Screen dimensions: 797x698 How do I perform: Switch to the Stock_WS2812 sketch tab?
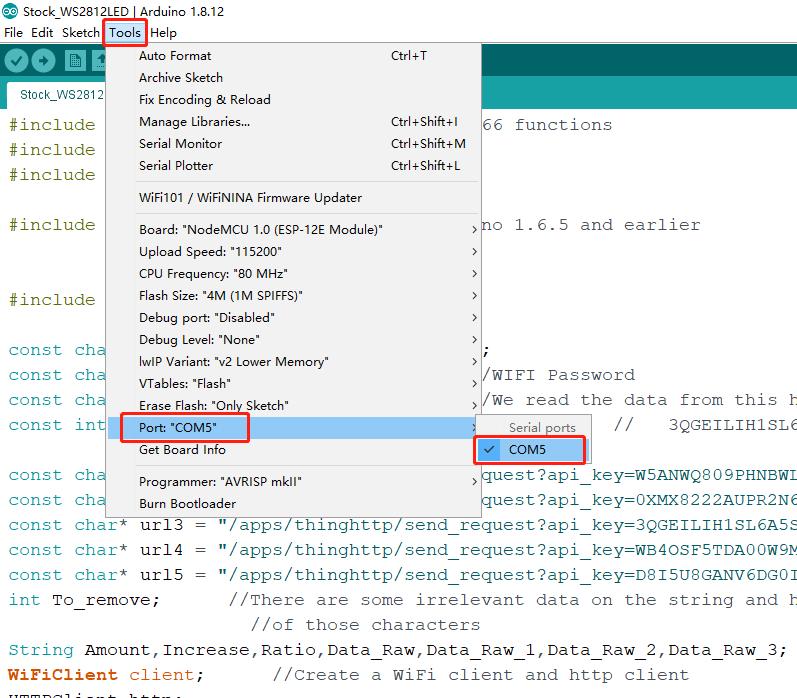[61, 95]
